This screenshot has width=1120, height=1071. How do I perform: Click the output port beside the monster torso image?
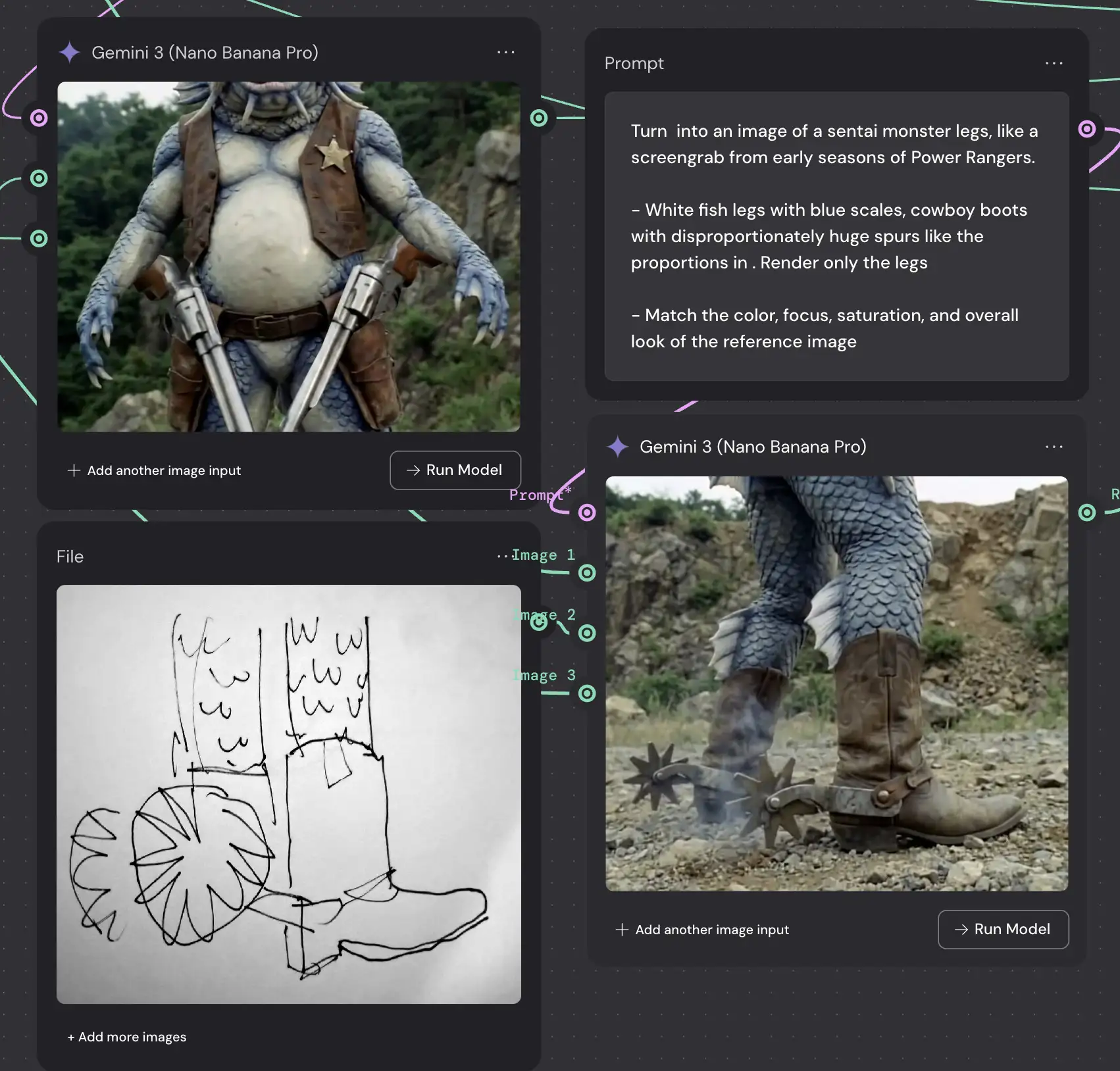click(x=539, y=118)
